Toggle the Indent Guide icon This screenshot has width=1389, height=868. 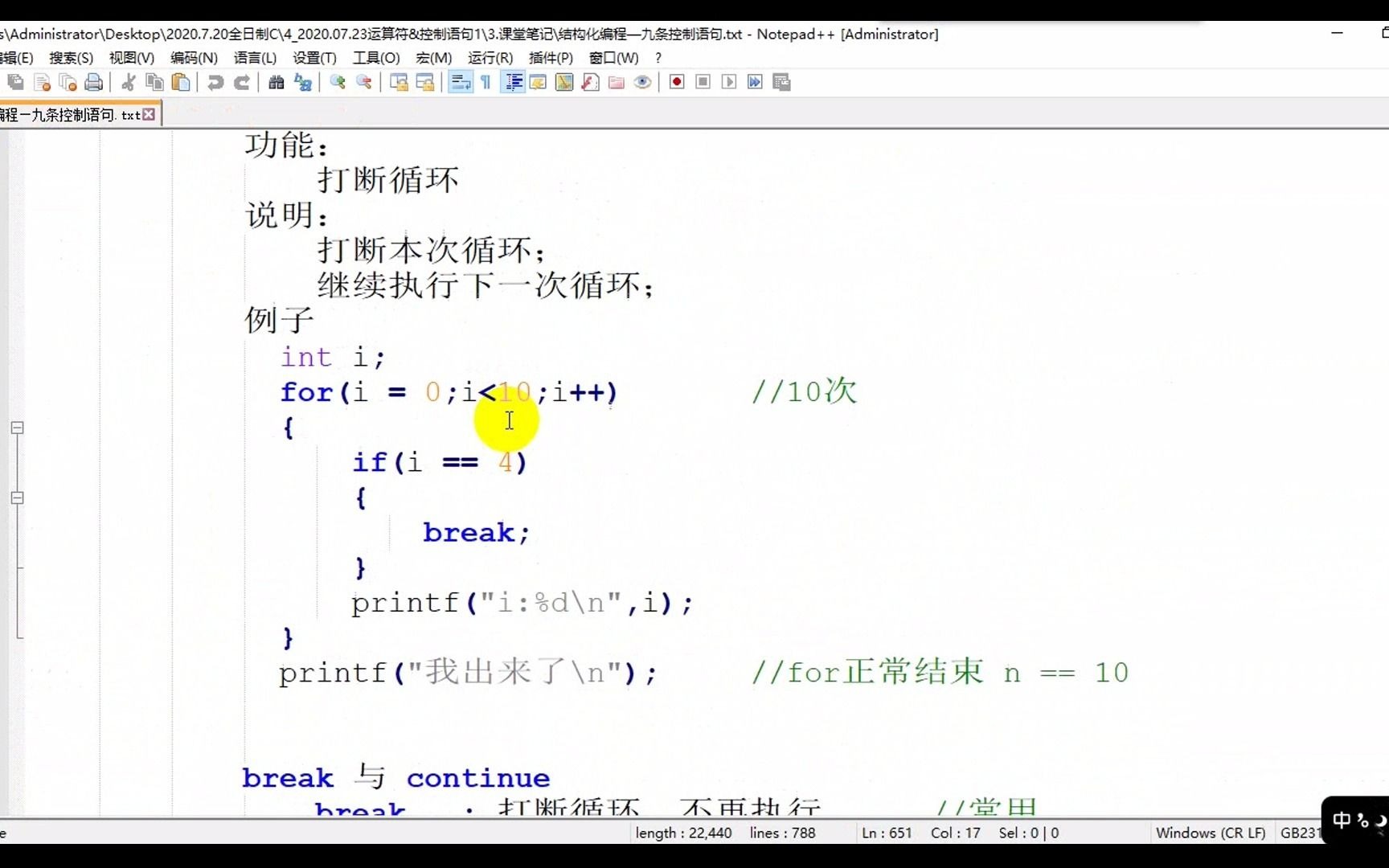point(513,82)
